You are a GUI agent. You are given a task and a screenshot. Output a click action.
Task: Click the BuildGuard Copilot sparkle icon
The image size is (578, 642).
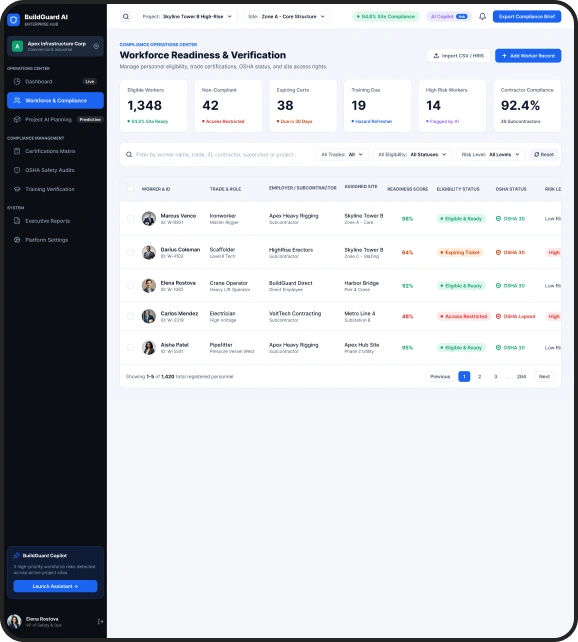click(17, 556)
